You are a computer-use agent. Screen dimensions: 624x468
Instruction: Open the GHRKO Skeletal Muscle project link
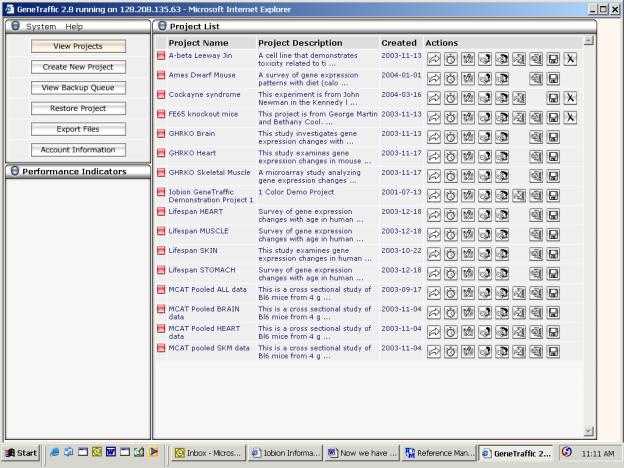click(209, 172)
